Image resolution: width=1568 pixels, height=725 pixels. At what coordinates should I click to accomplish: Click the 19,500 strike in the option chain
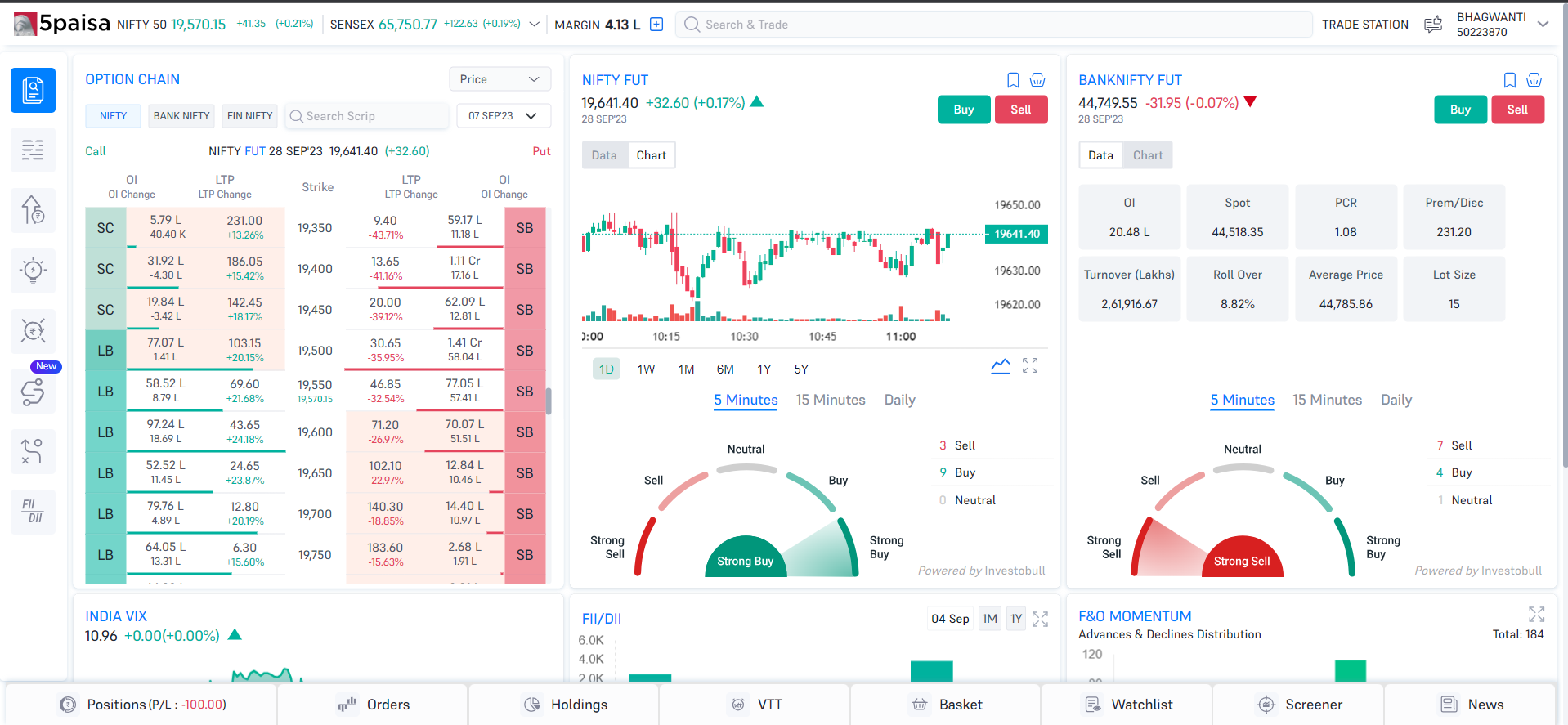pos(315,351)
